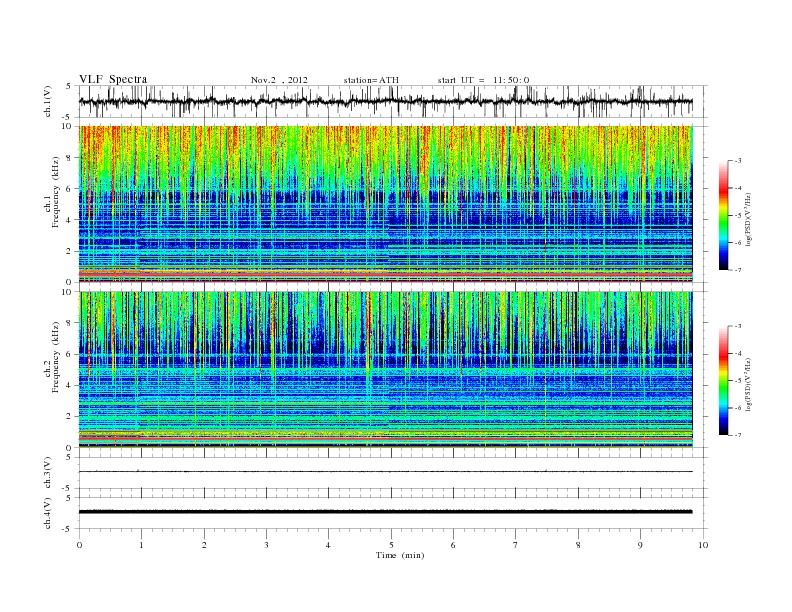The image size is (792, 612).
Task: Click time axis tick label 6
Action: tap(453, 545)
